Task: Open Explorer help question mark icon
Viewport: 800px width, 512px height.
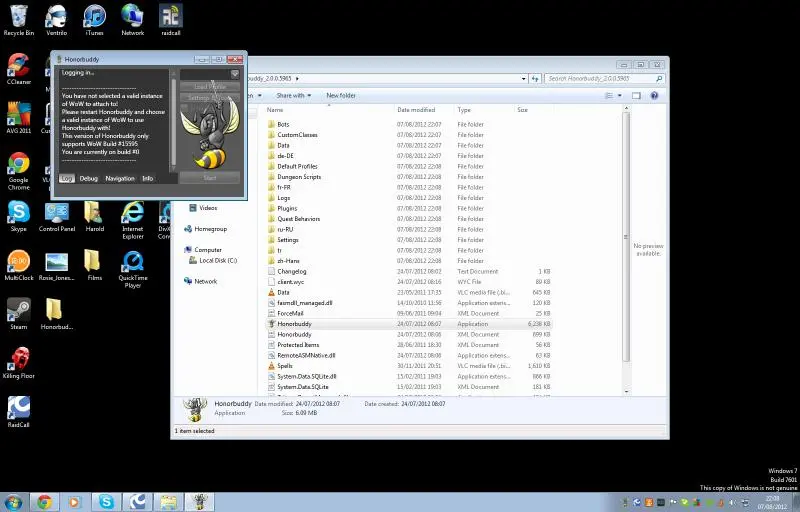Action: 654,95
